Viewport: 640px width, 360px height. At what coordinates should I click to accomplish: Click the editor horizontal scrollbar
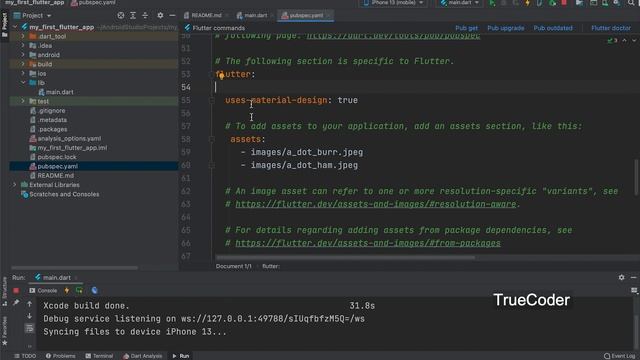[x=345, y=258]
